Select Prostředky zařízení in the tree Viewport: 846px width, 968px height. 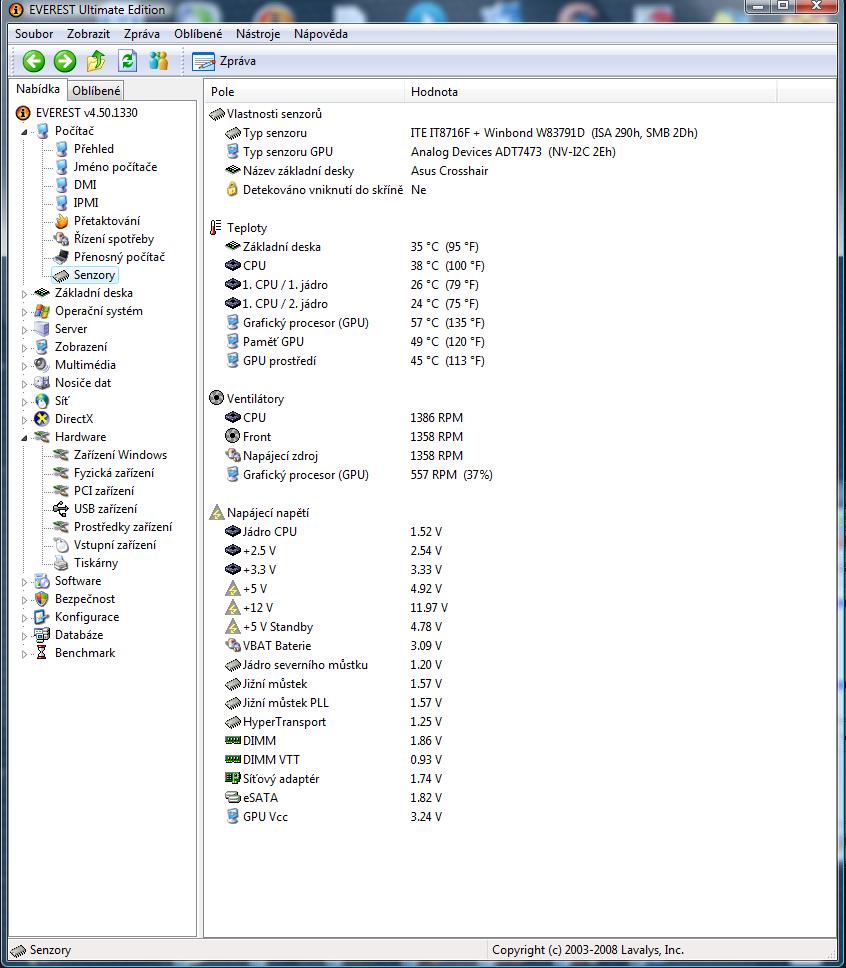pyautogui.click(x=123, y=527)
